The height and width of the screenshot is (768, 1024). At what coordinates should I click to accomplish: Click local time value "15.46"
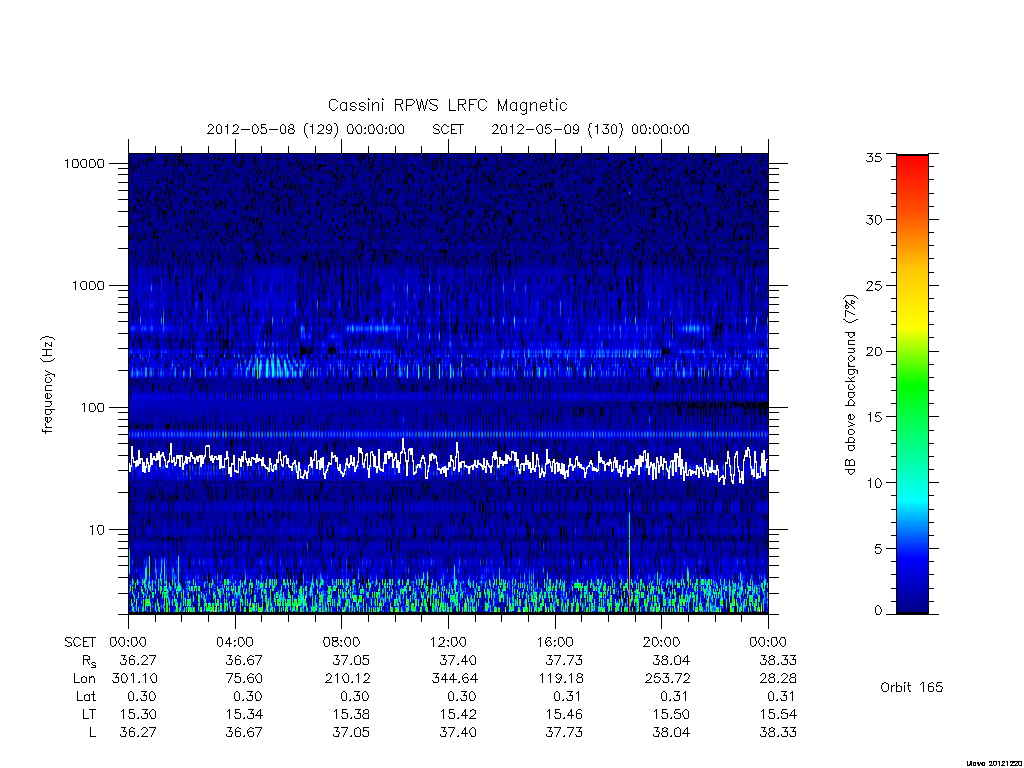pos(564,714)
